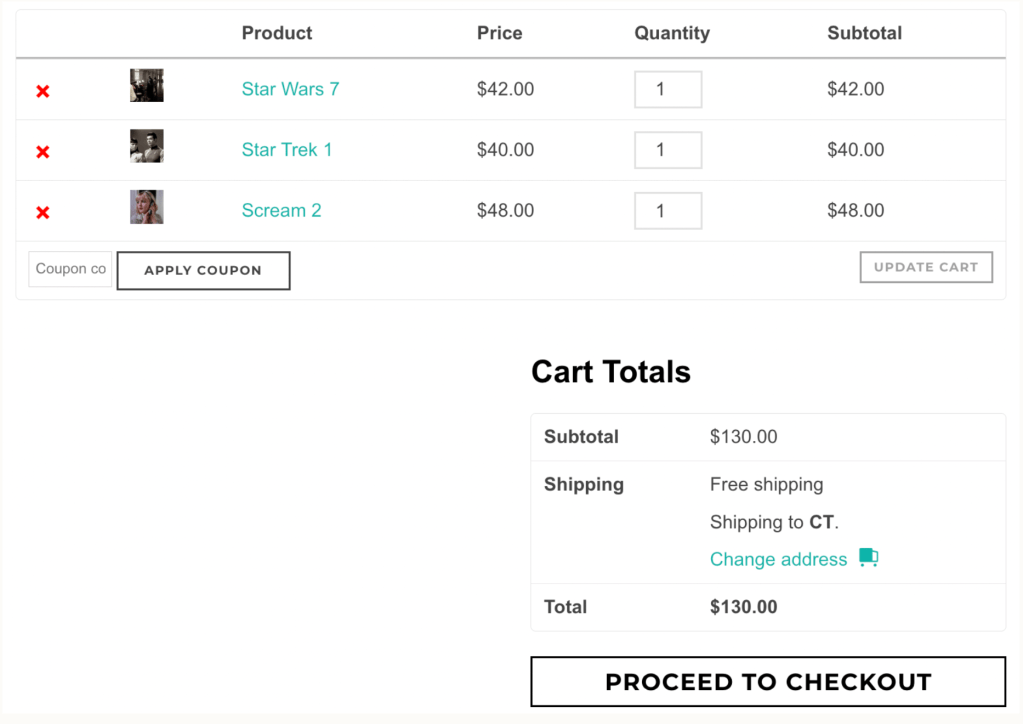Image resolution: width=1023 pixels, height=724 pixels.
Task: Click the Product column header
Action: click(277, 33)
